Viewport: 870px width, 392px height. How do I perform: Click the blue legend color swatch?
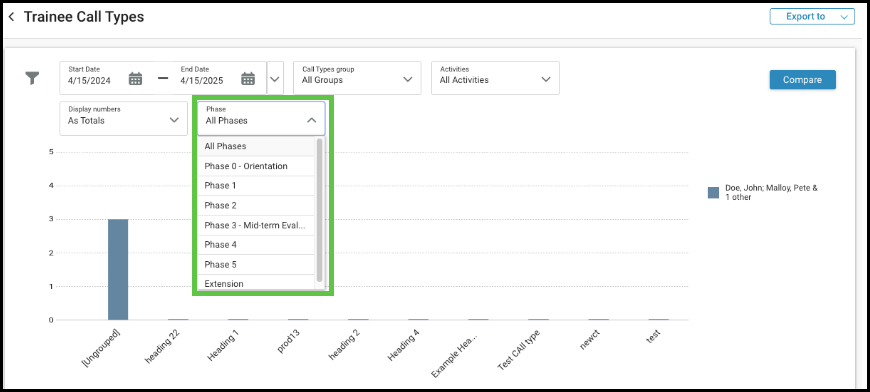713,192
